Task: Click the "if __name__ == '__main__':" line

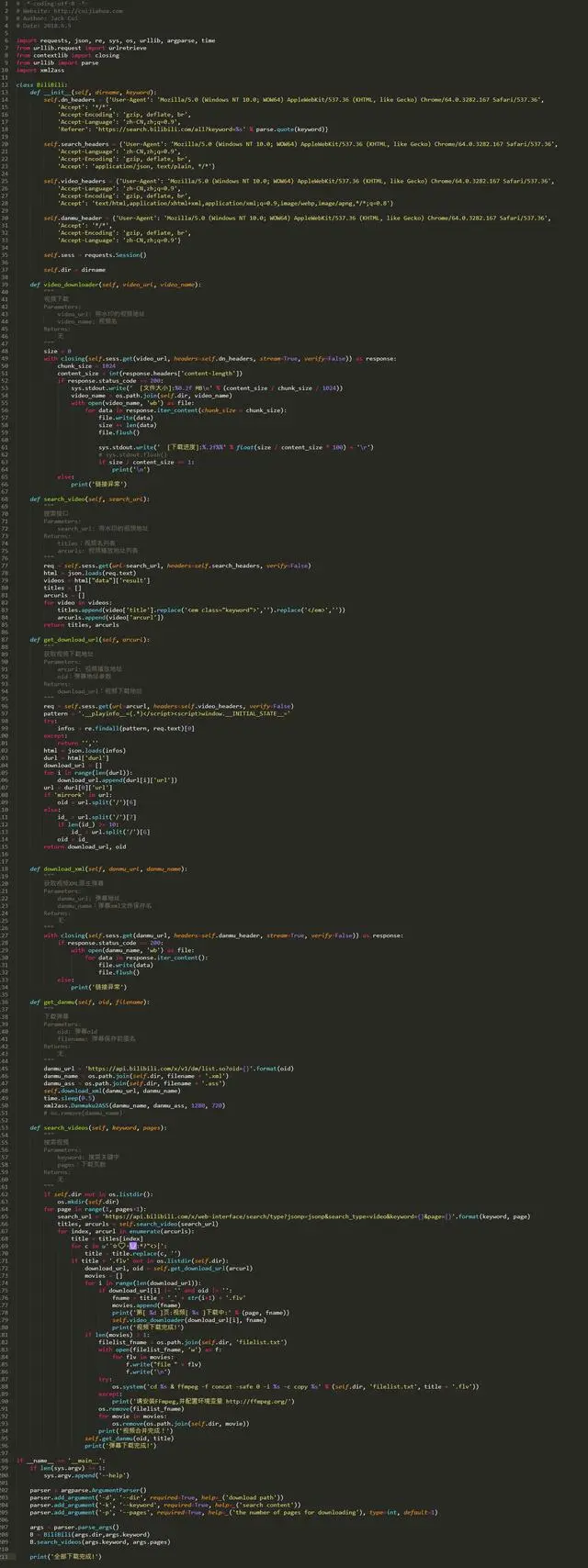Action: [61, 1459]
